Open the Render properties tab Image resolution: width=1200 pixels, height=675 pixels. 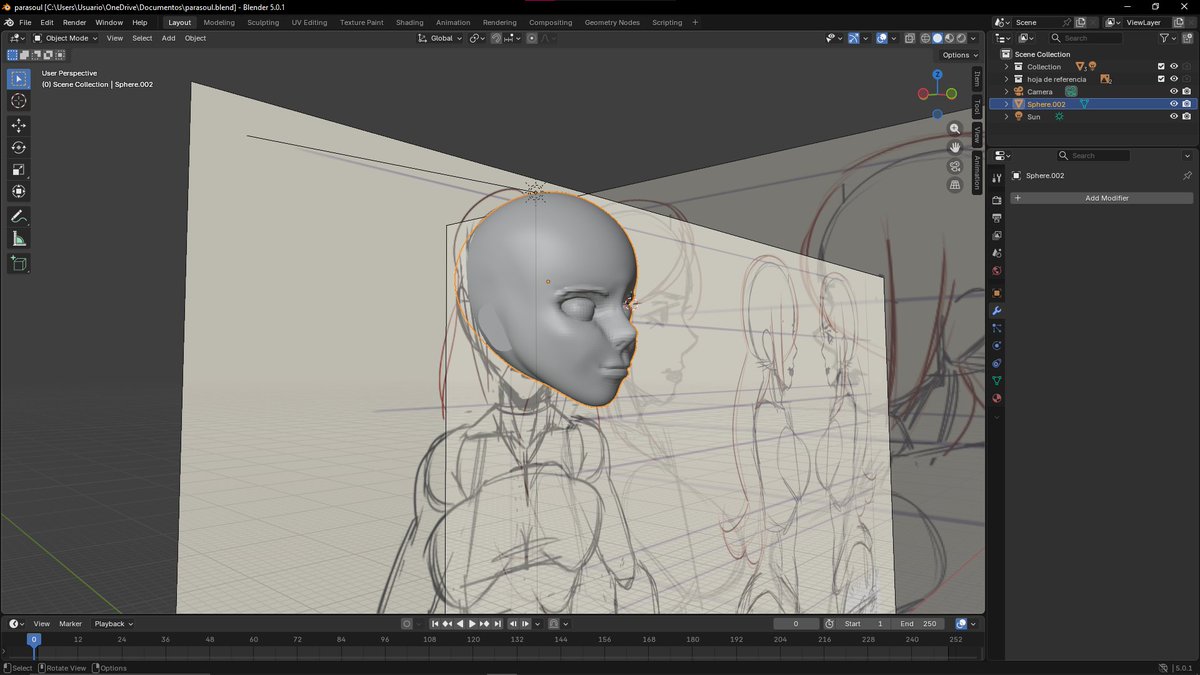click(x=997, y=200)
